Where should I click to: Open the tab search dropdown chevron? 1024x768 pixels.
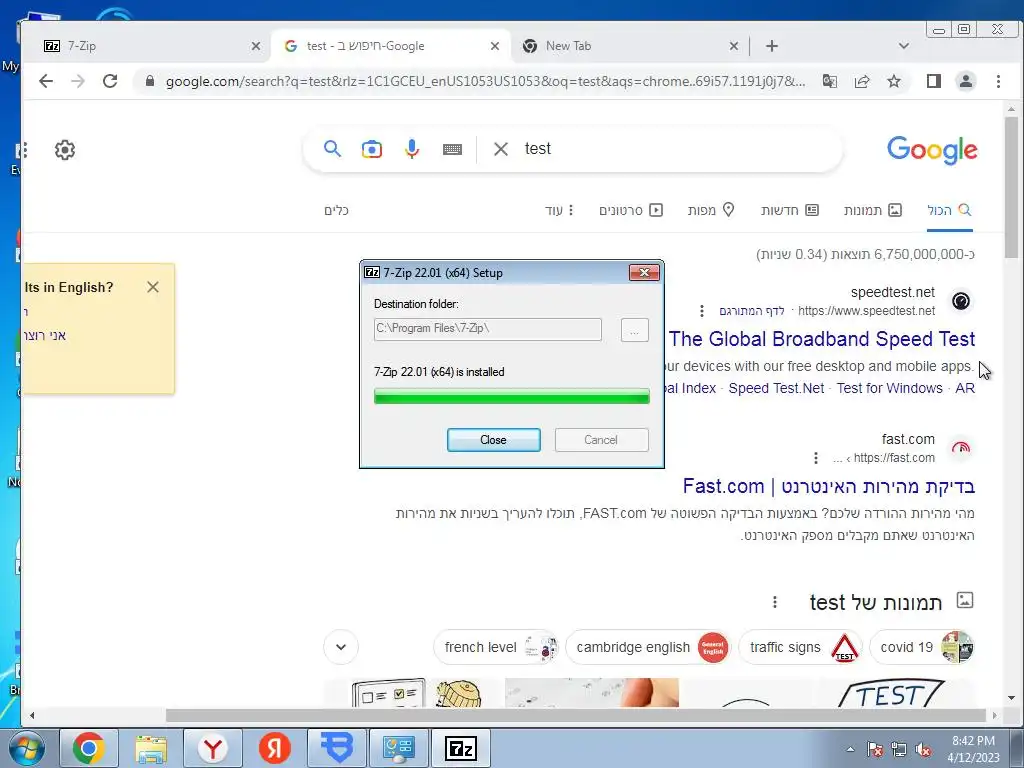pyautogui.click(x=904, y=46)
